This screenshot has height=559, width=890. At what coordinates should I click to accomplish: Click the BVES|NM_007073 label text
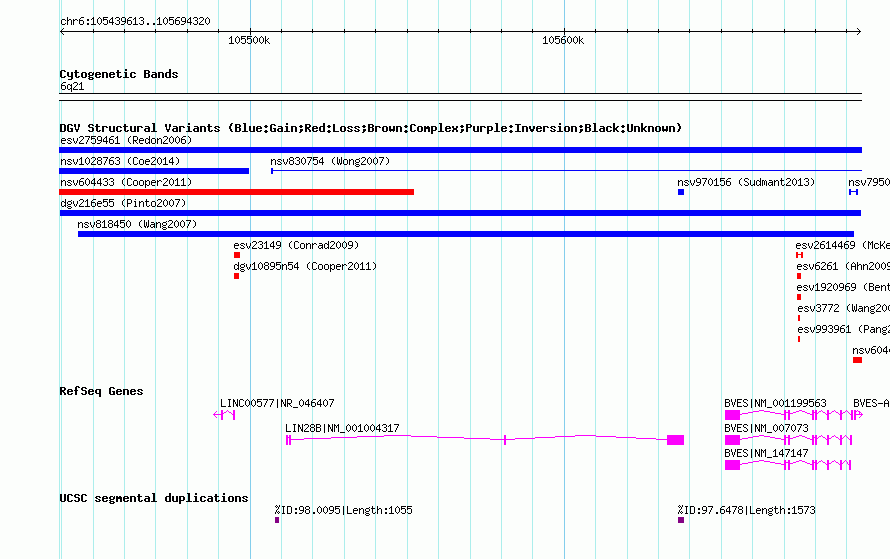[766, 428]
